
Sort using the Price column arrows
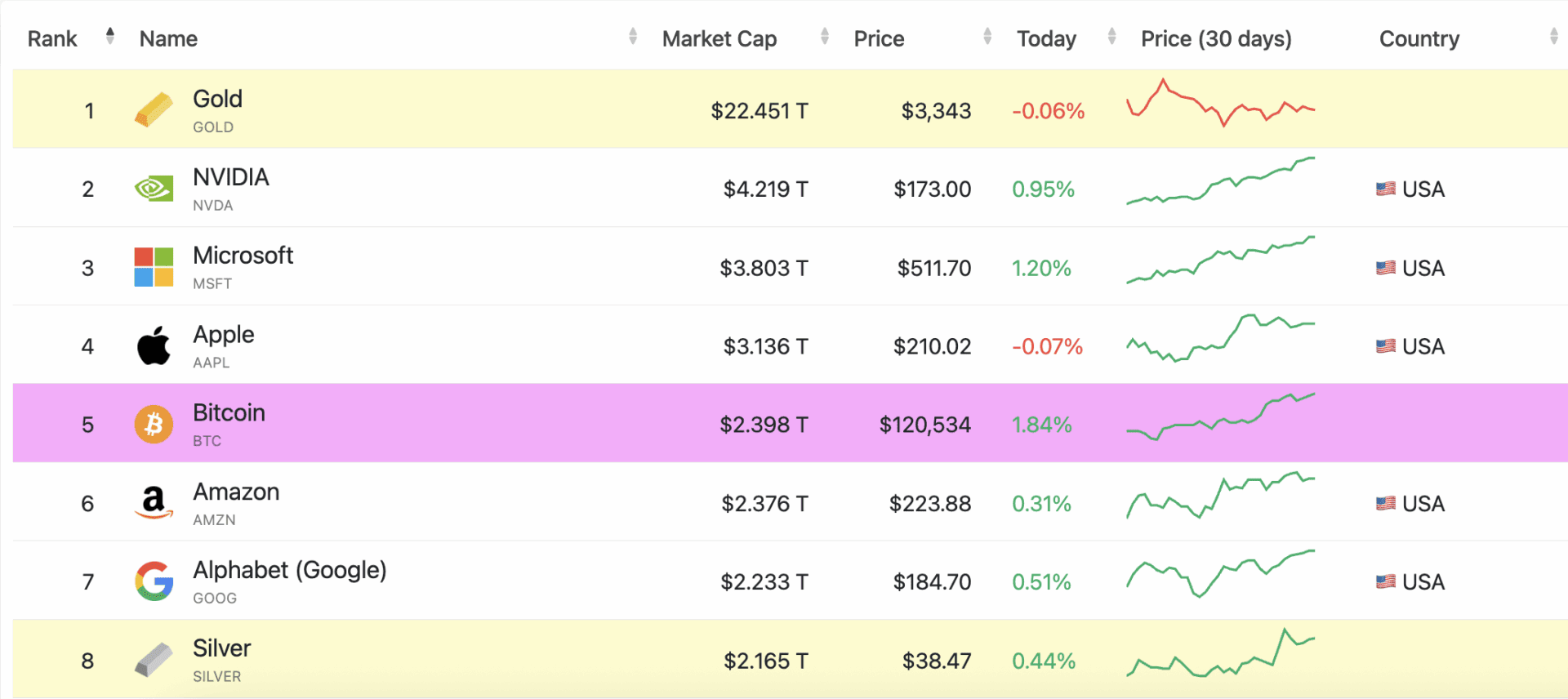pos(987,37)
